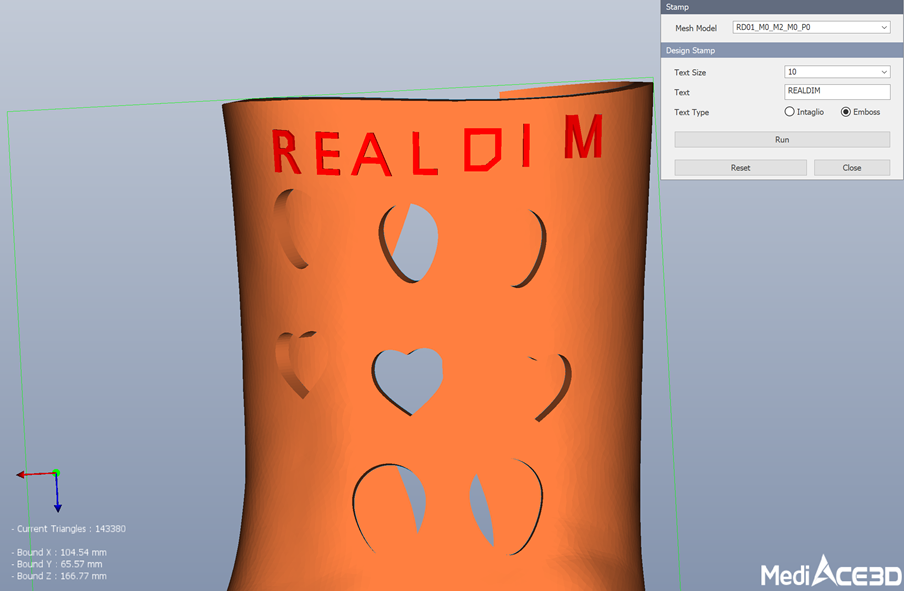This screenshot has height=591, width=904.
Task: Click the Bound Z dimension text
Action: pos(59,576)
